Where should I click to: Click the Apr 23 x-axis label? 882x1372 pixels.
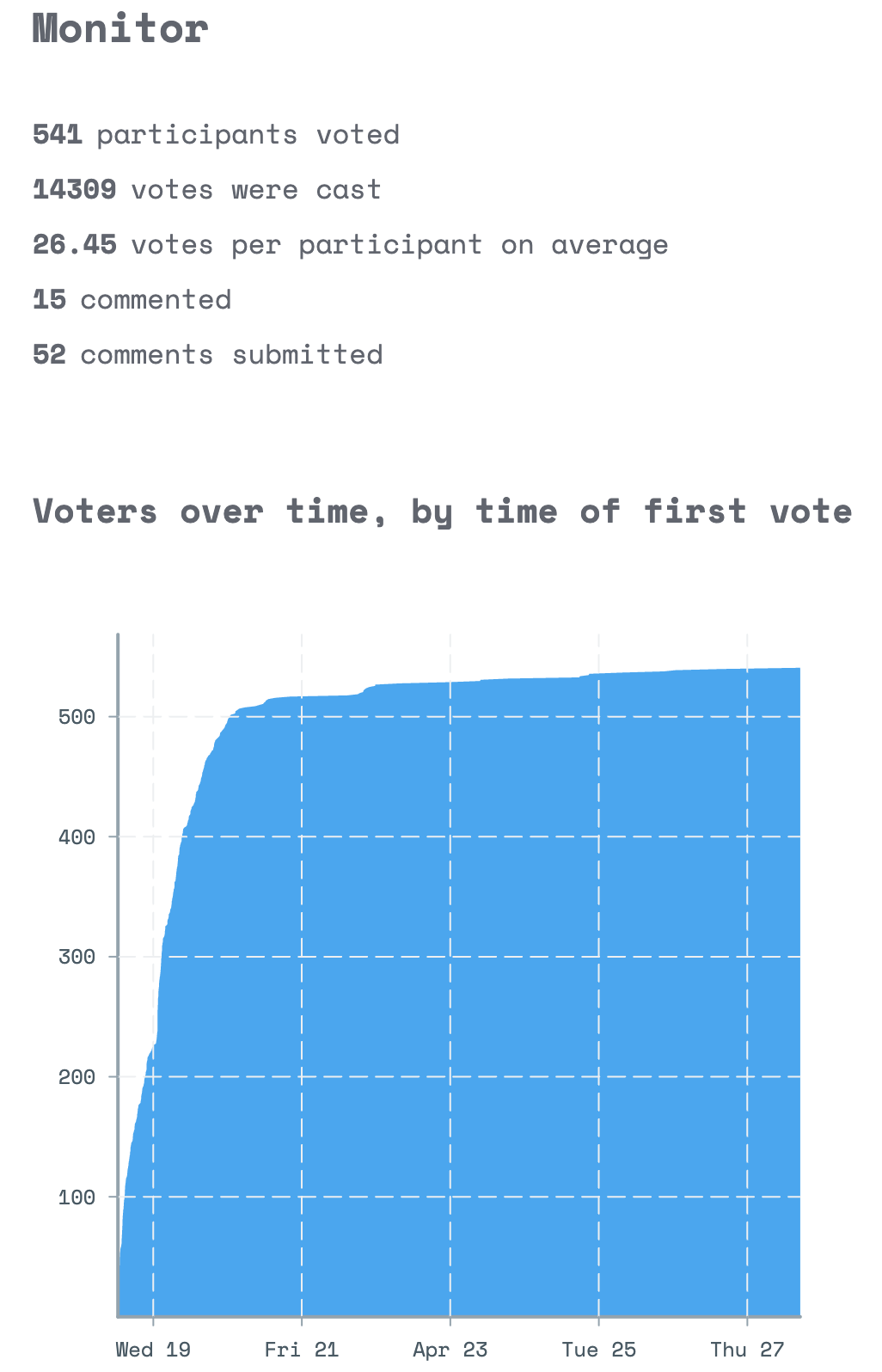[450, 1350]
